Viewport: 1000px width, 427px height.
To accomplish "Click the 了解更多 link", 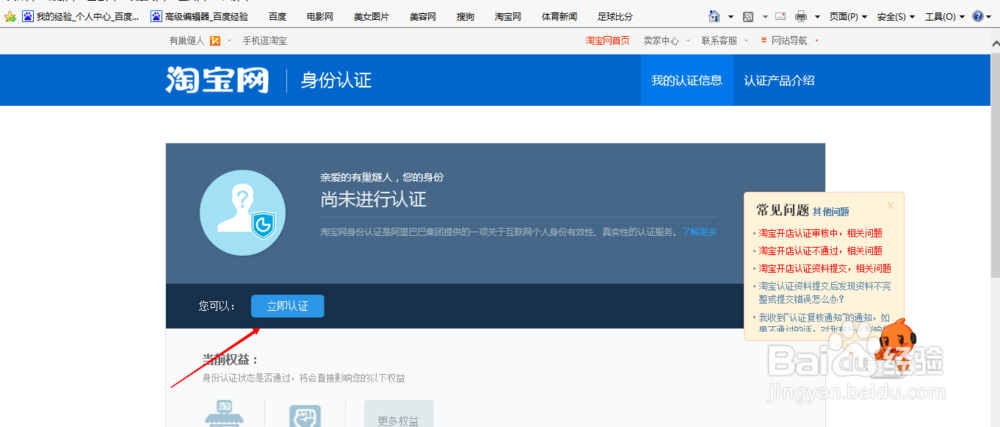I will click(700, 232).
